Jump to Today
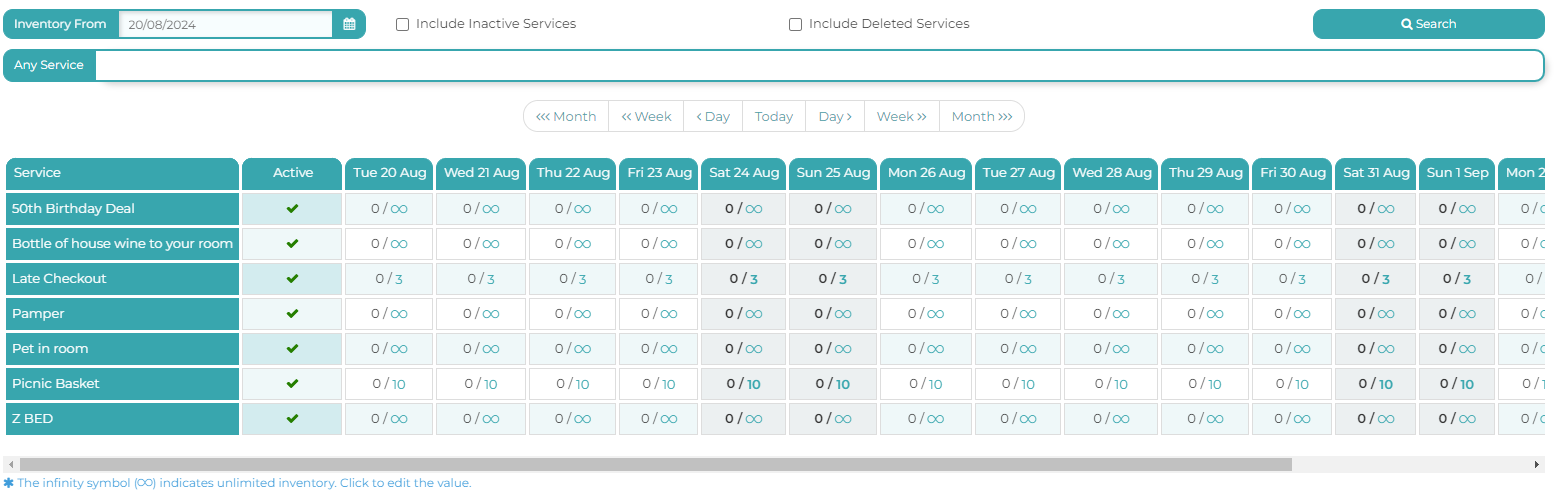The height and width of the screenshot is (503, 1555). coord(774,116)
